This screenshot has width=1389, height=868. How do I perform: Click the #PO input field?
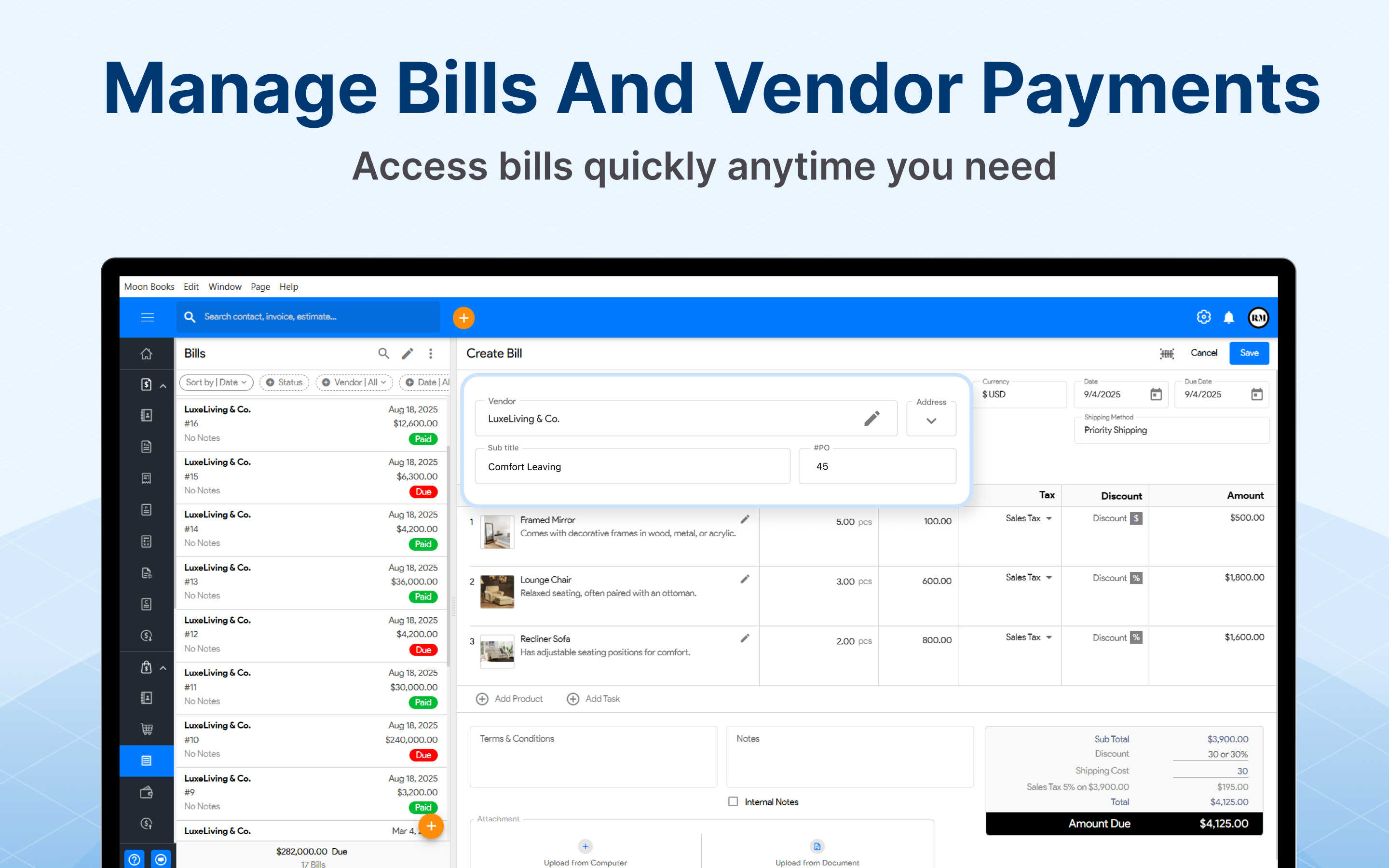click(877, 466)
